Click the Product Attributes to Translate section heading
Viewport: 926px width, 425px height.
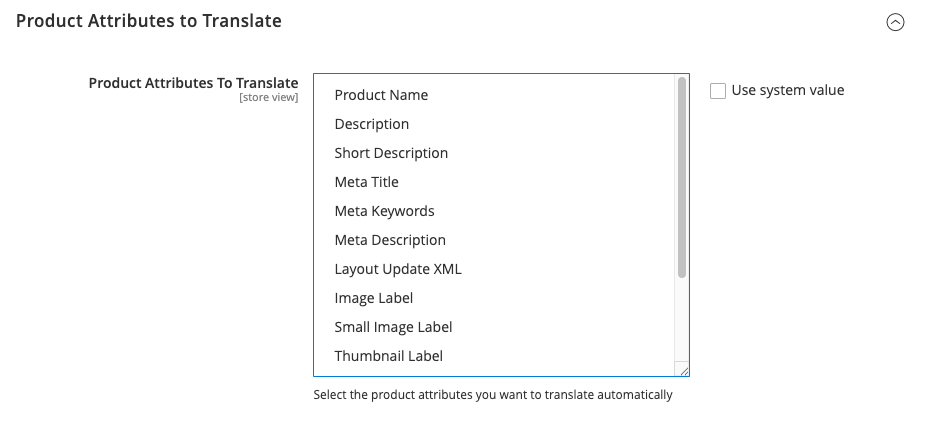click(x=148, y=21)
